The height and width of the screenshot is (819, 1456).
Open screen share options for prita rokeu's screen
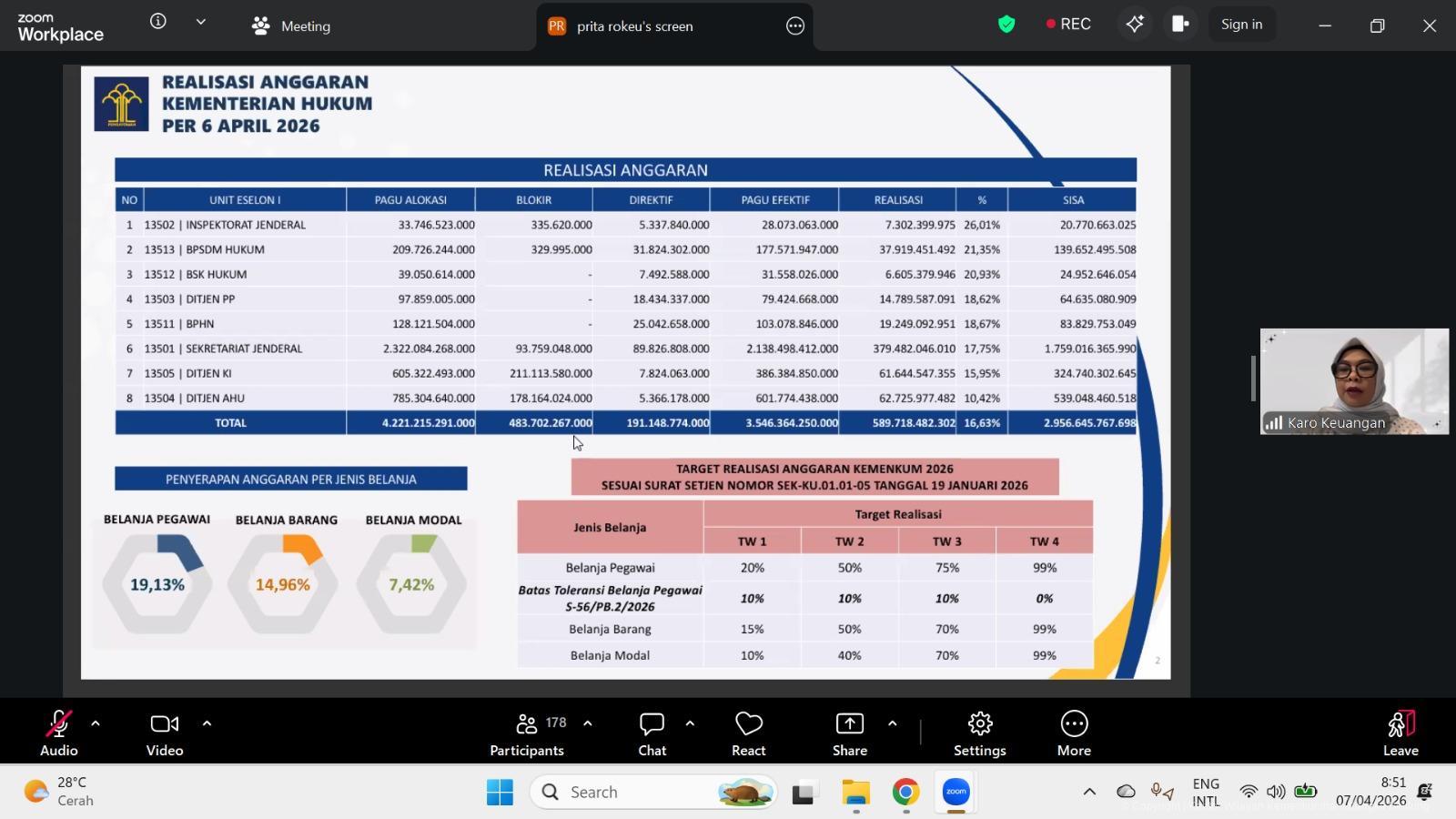[x=795, y=26]
